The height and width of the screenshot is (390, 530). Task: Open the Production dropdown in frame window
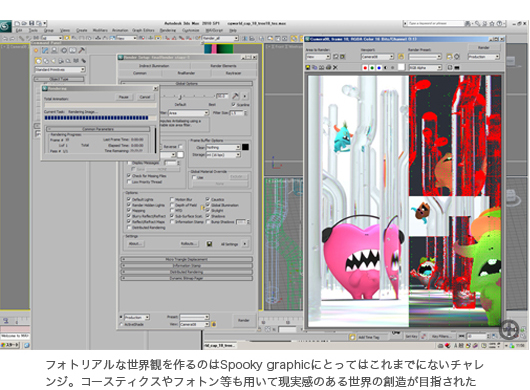484,57
